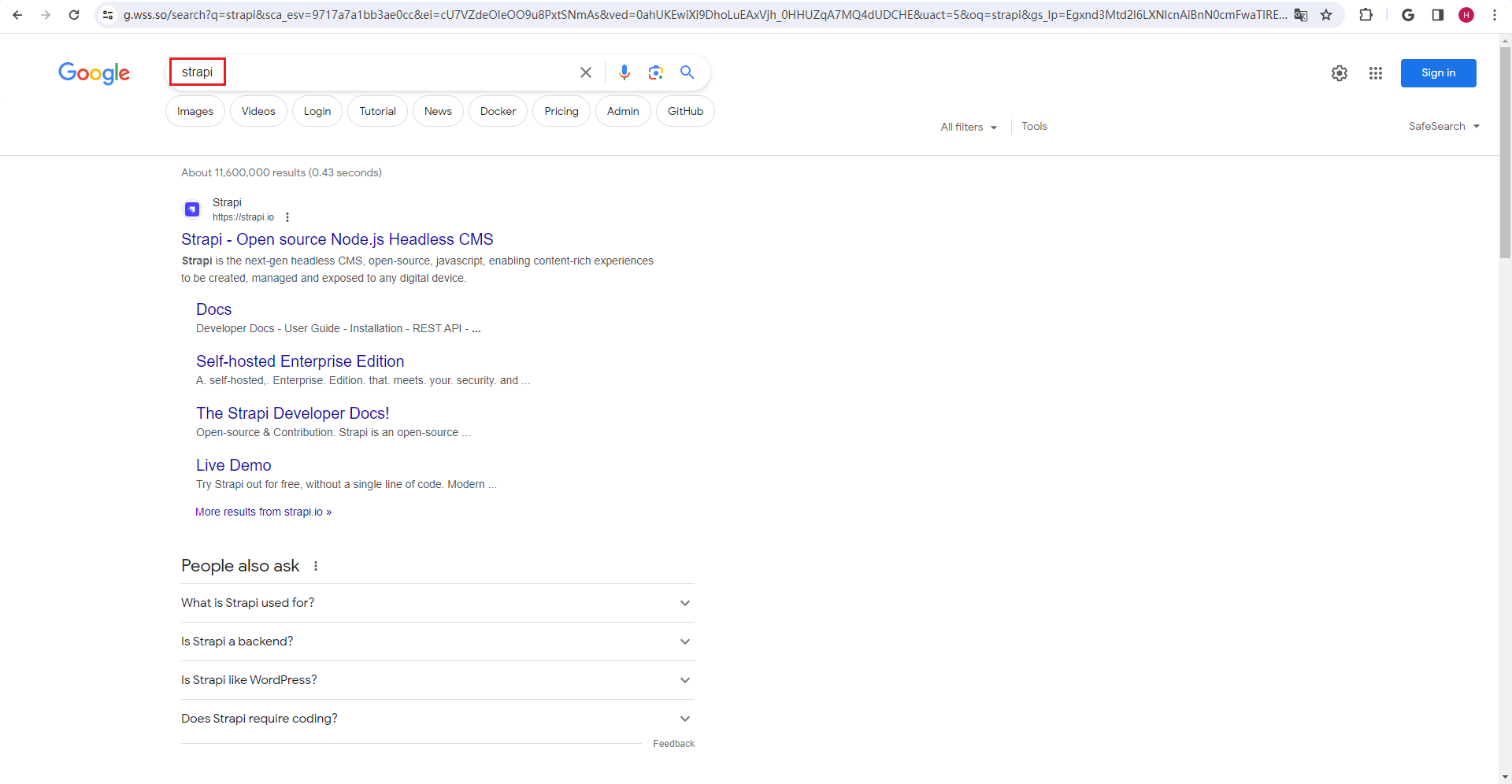Open Google Lens image search icon
1512x784 pixels.
click(655, 72)
